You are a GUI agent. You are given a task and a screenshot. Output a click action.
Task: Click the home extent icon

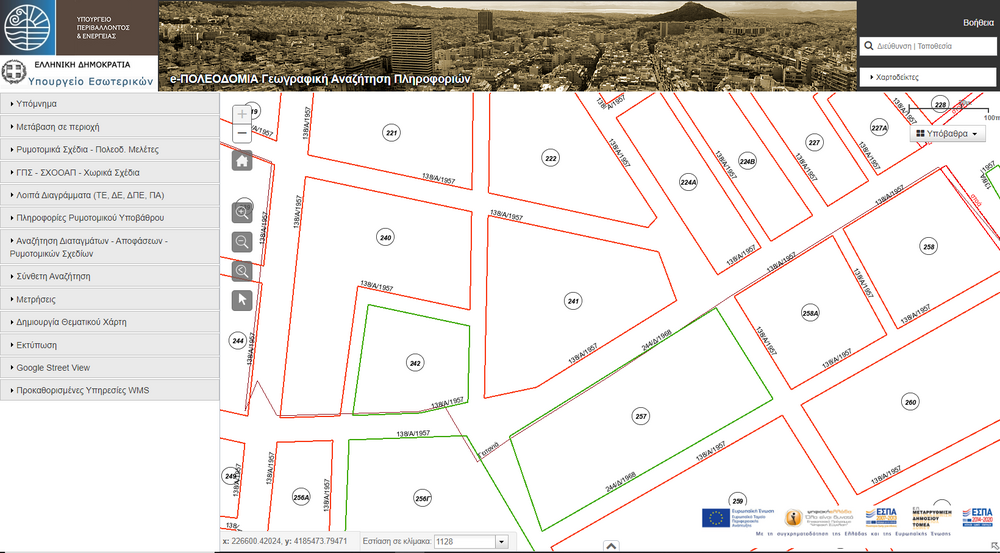[x=242, y=160]
